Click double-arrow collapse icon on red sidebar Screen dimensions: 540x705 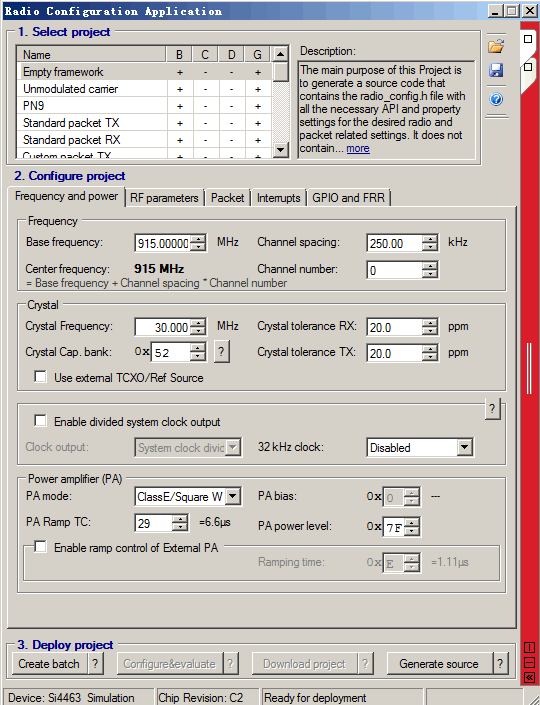click(x=529, y=677)
